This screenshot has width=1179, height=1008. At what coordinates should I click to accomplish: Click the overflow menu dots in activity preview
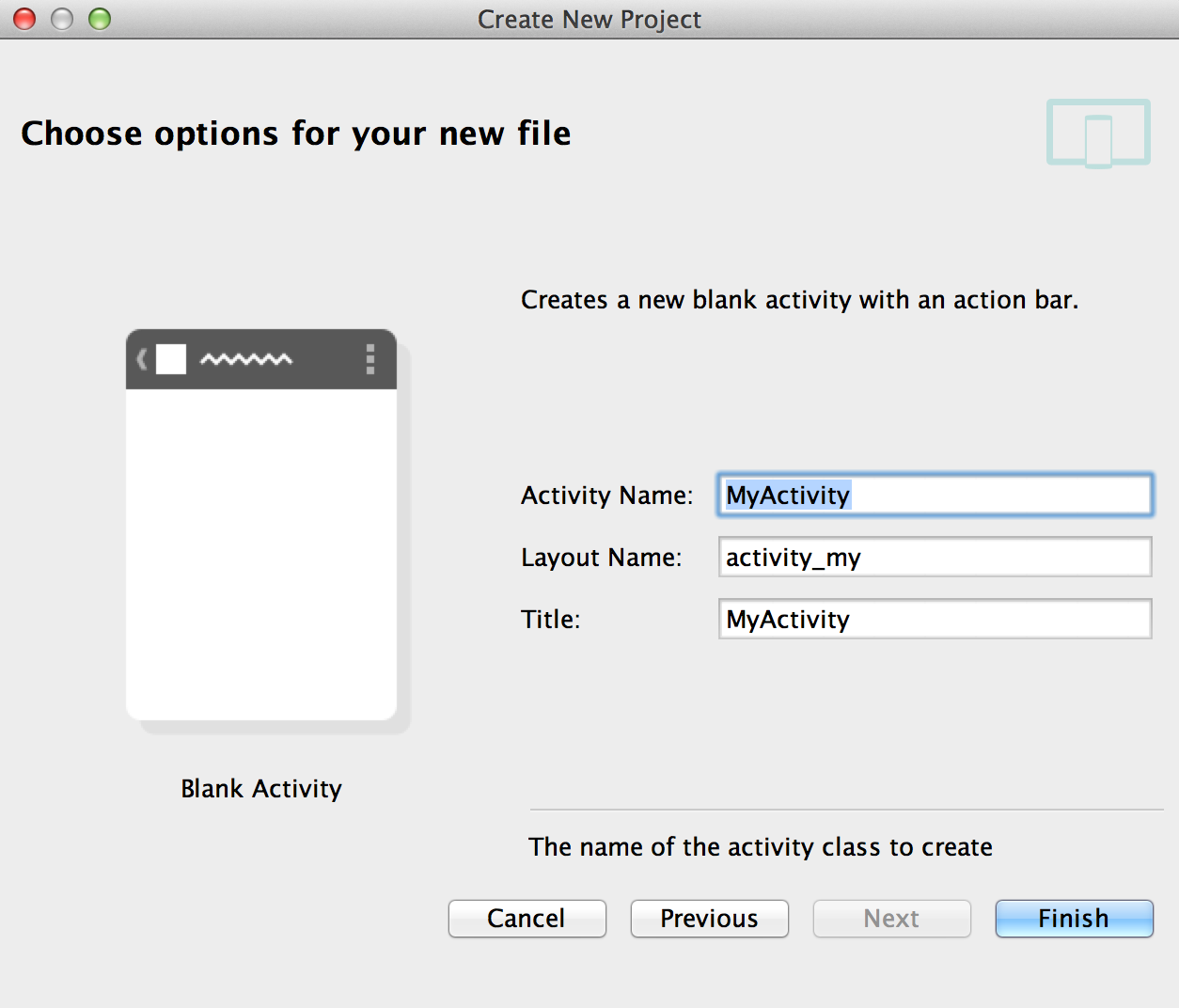point(370,359)
